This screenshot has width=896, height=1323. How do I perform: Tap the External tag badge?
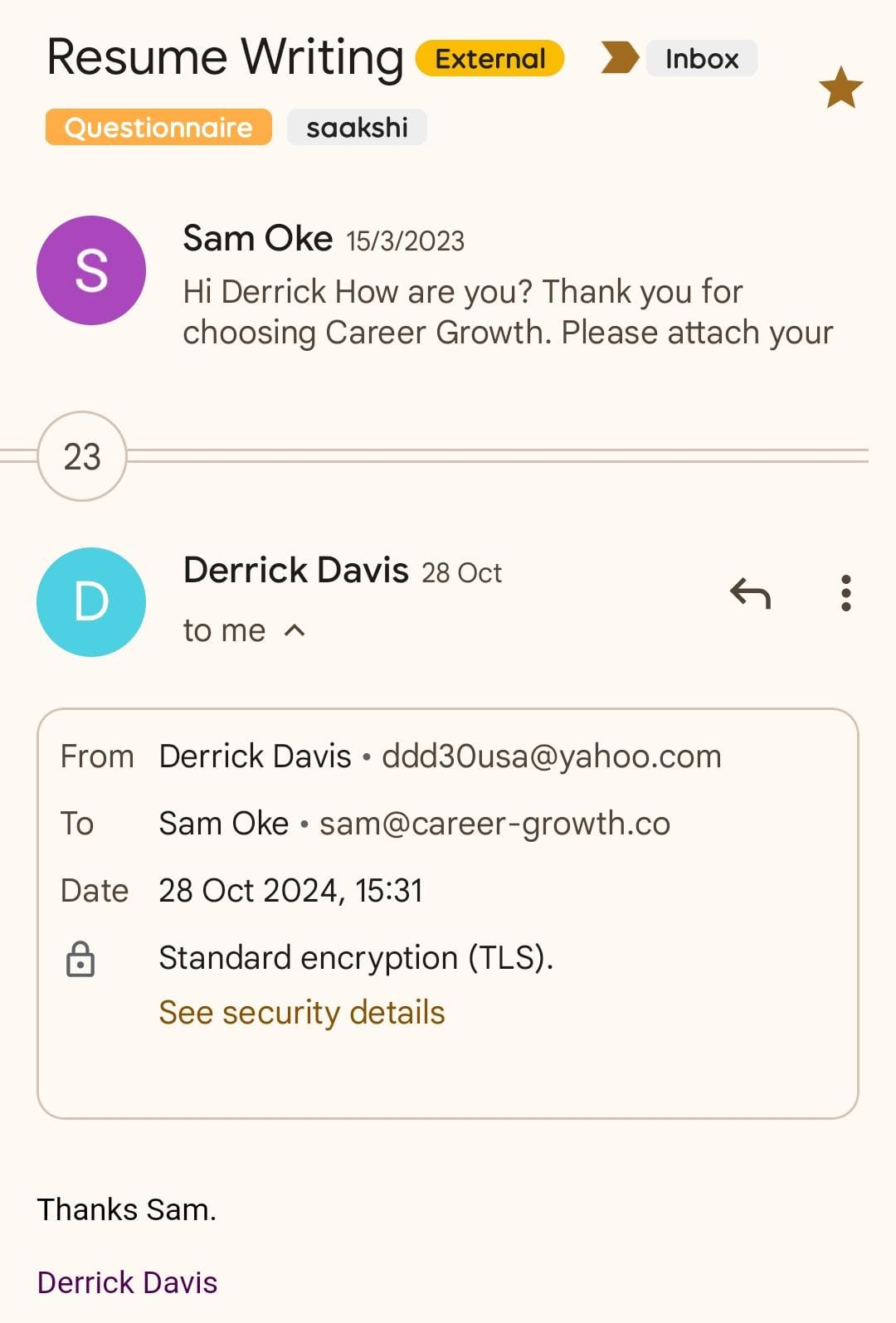pos(489,59)
